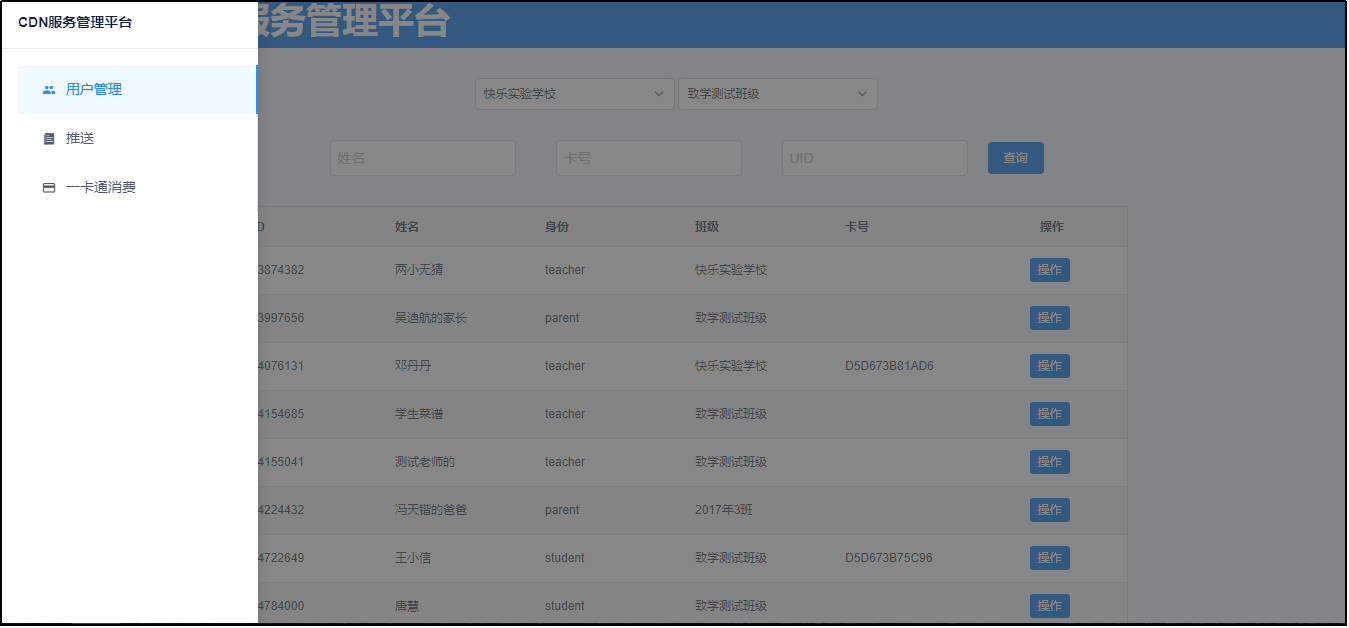This screenshot has height=628, width=1349.
Task: Expand the 快乐实验学校 school dropdown
Action: pyautogui.click(x=574, y=94)
